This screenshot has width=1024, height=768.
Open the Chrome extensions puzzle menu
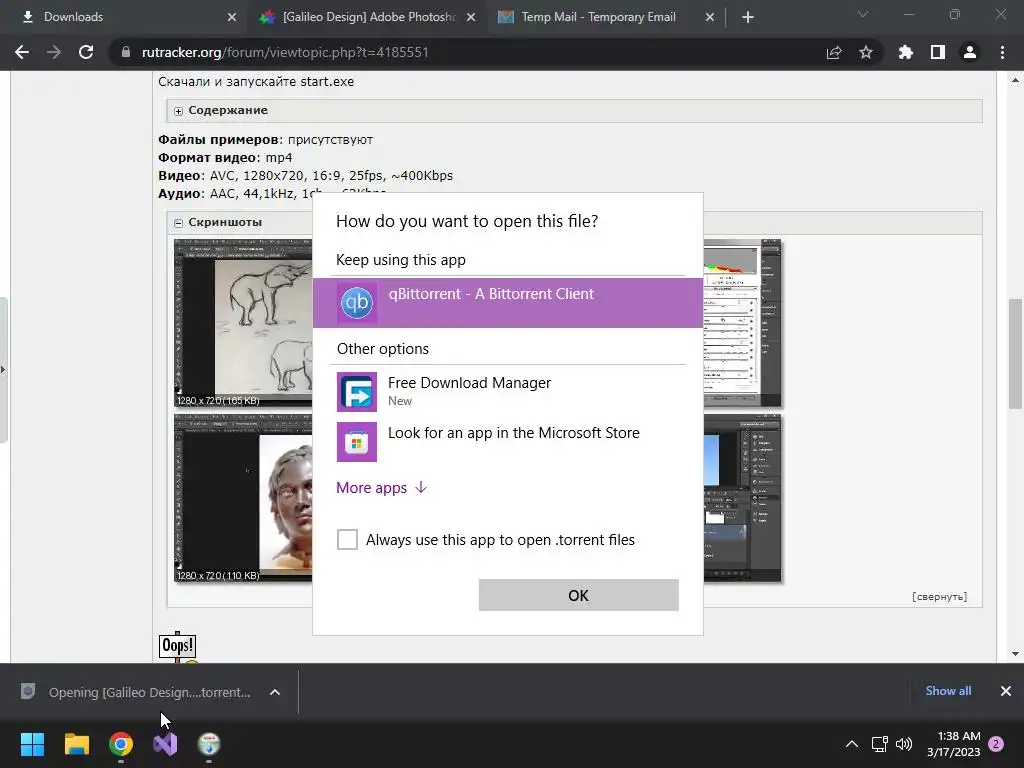coord(905,52)
